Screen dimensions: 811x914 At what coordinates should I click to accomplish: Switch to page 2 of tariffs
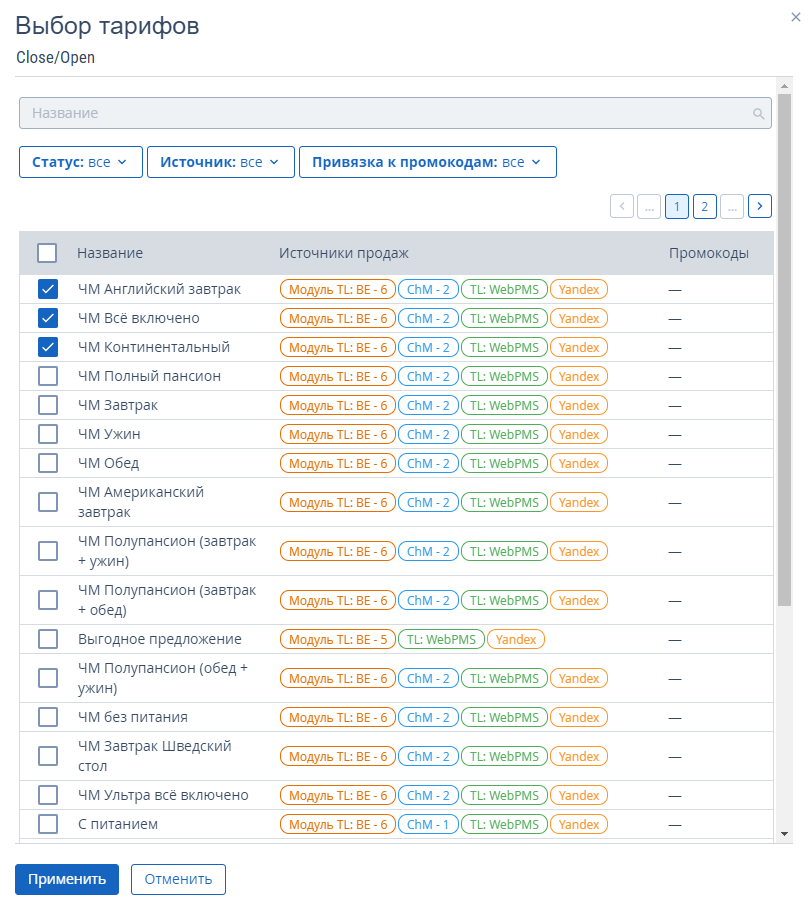704,206
